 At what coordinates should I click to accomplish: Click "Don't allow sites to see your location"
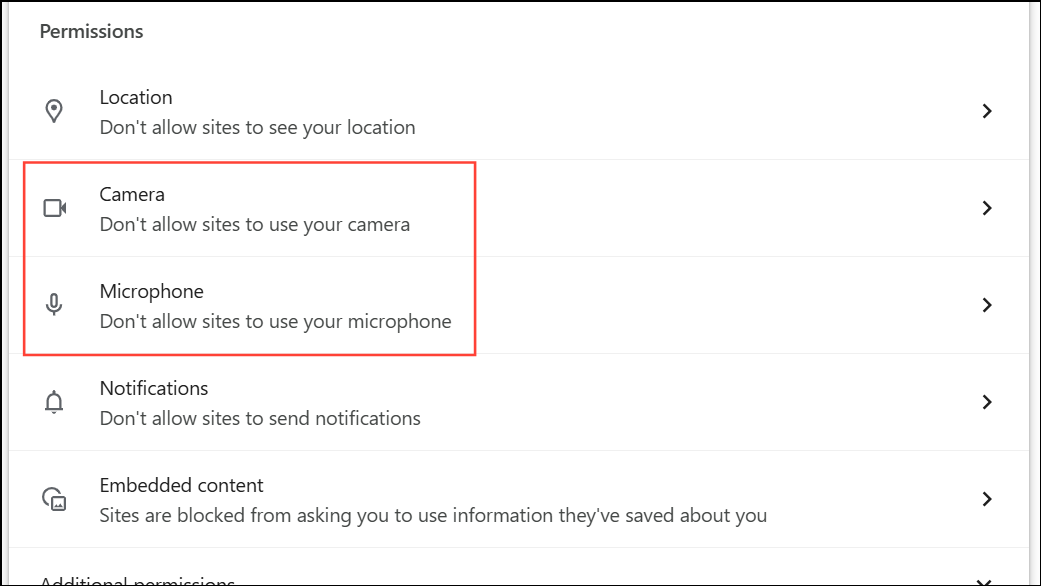point(258,127)
